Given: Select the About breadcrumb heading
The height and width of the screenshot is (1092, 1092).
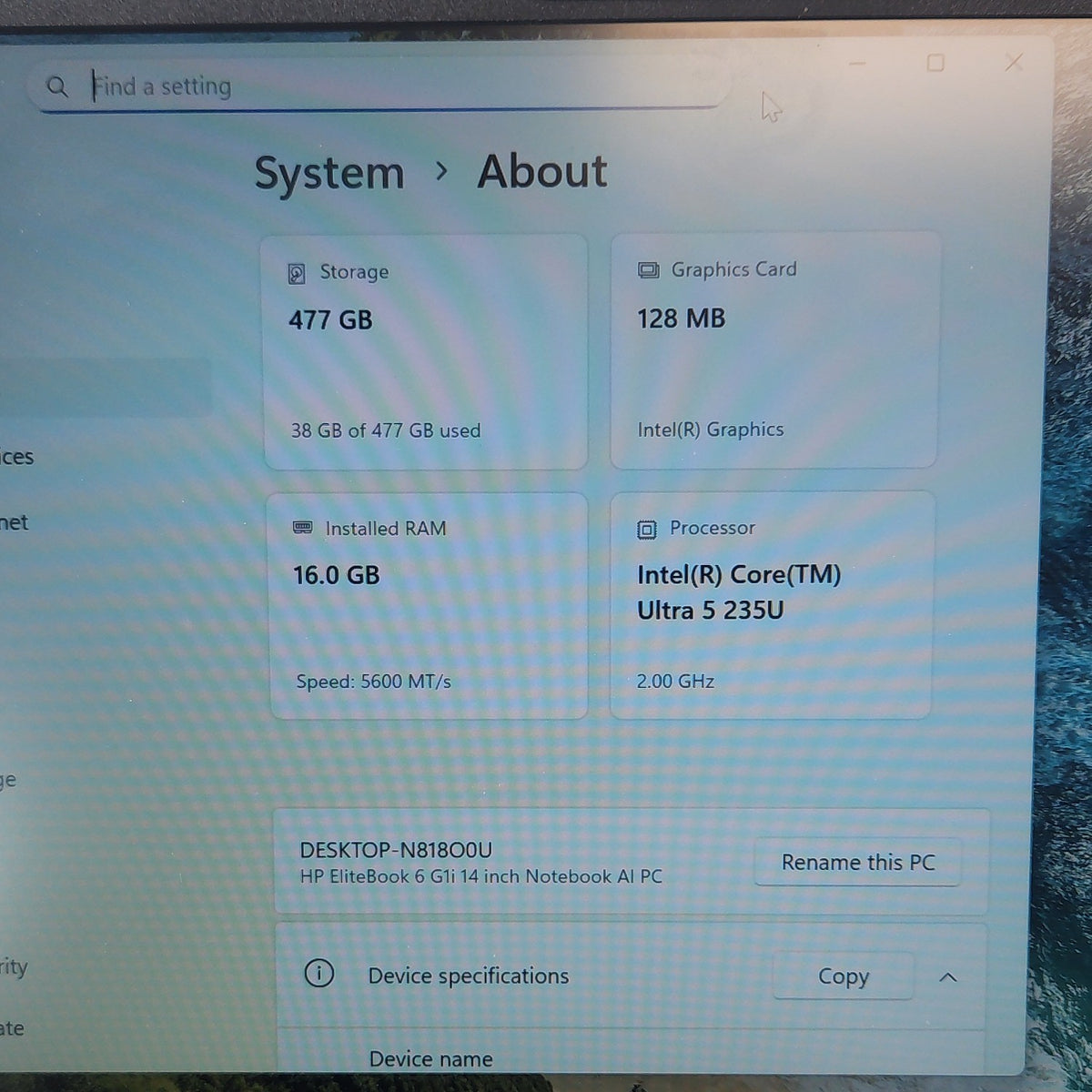Looking at the screenshot, I should pyautogui.click(x=542, y=171).
